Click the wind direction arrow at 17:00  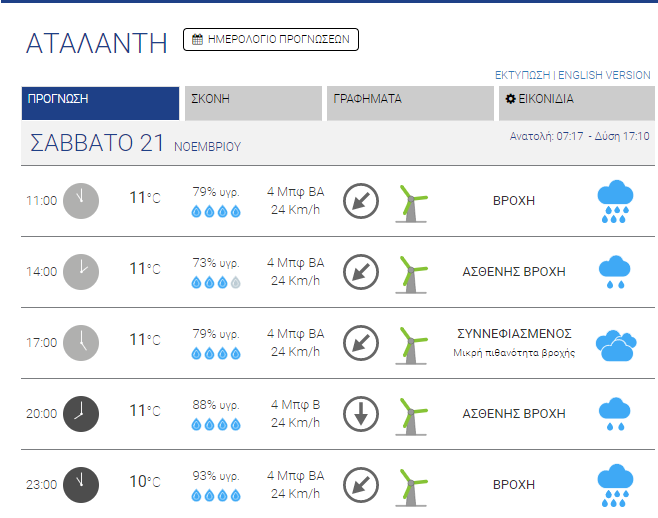tap(361, 343)
